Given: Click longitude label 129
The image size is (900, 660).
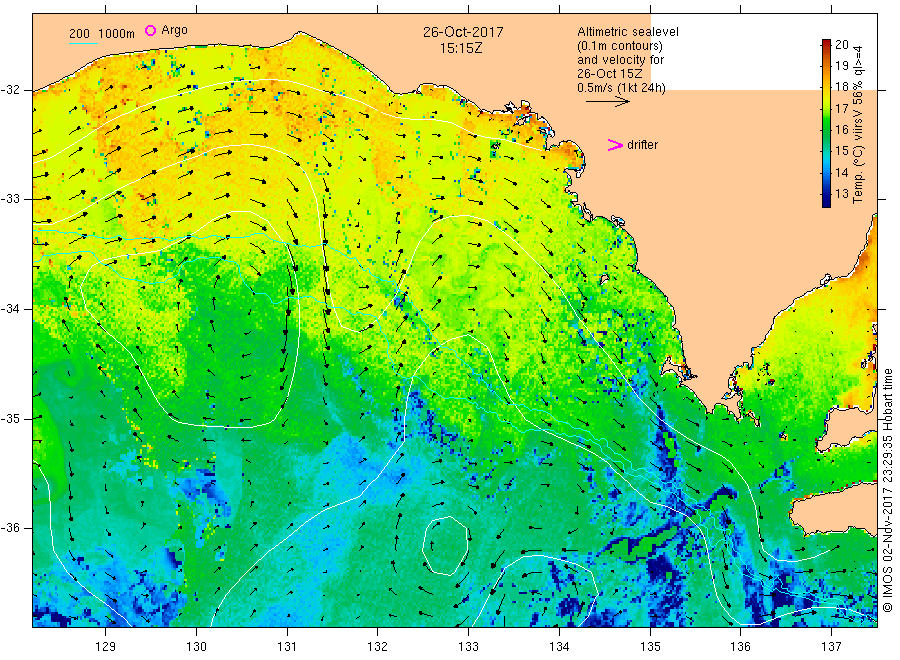Looking at the screenshot, I should point(106,647).
